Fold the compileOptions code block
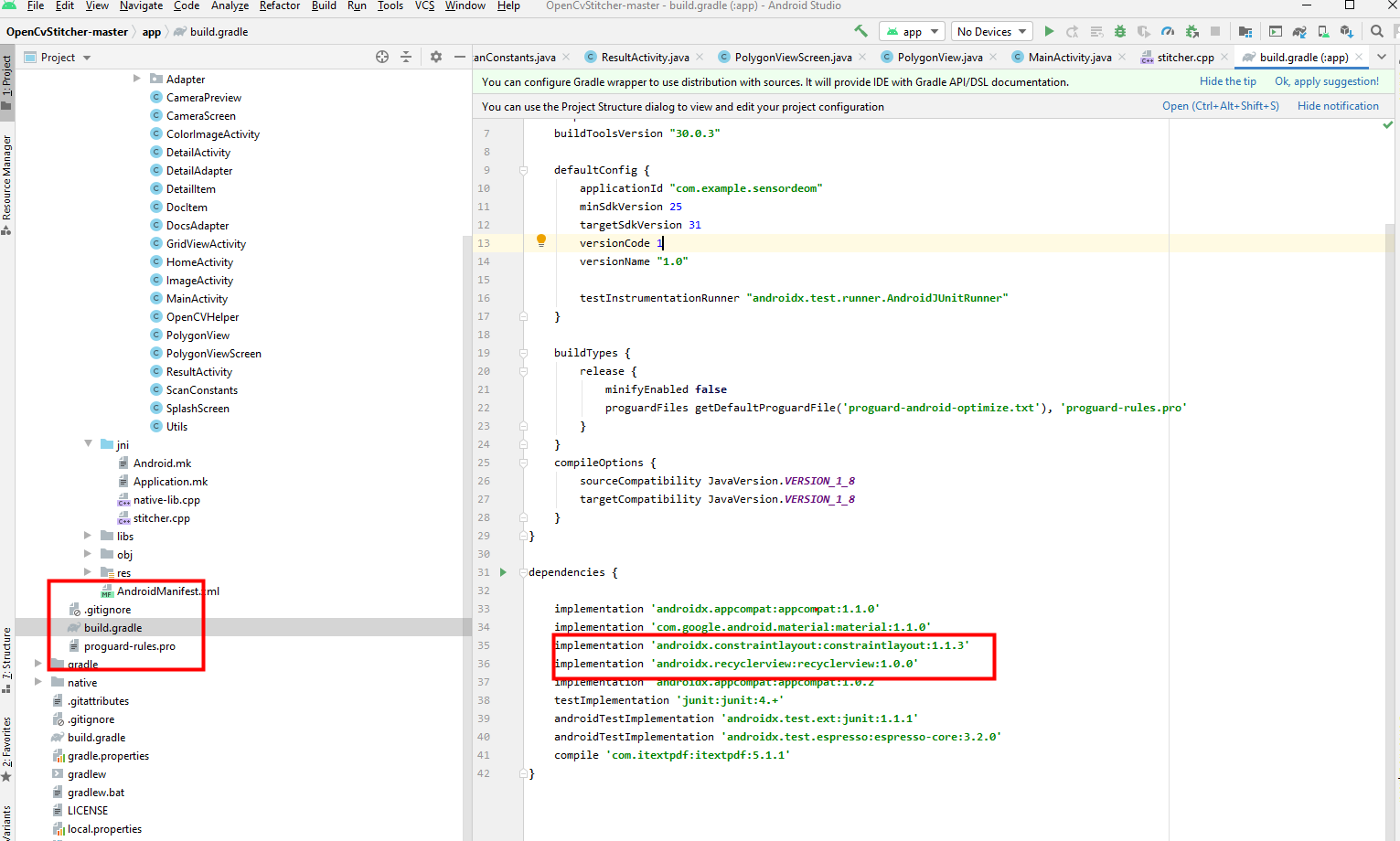 point(523,463)
